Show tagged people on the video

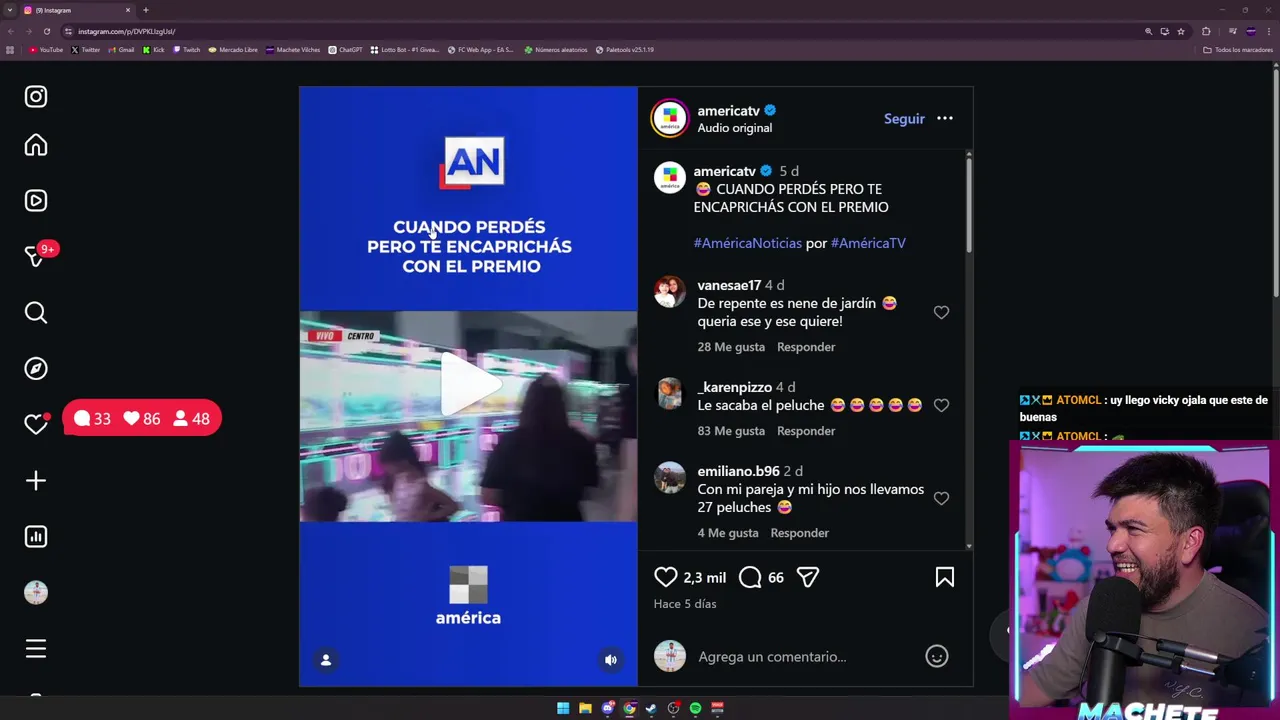coord(325,660)
